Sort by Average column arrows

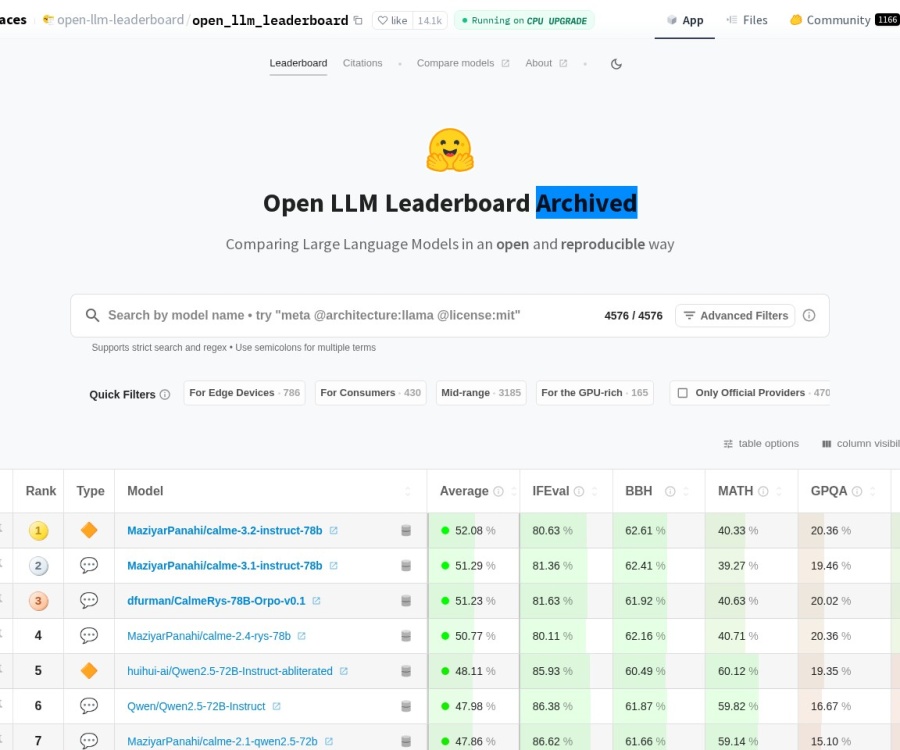coord(514,491)
